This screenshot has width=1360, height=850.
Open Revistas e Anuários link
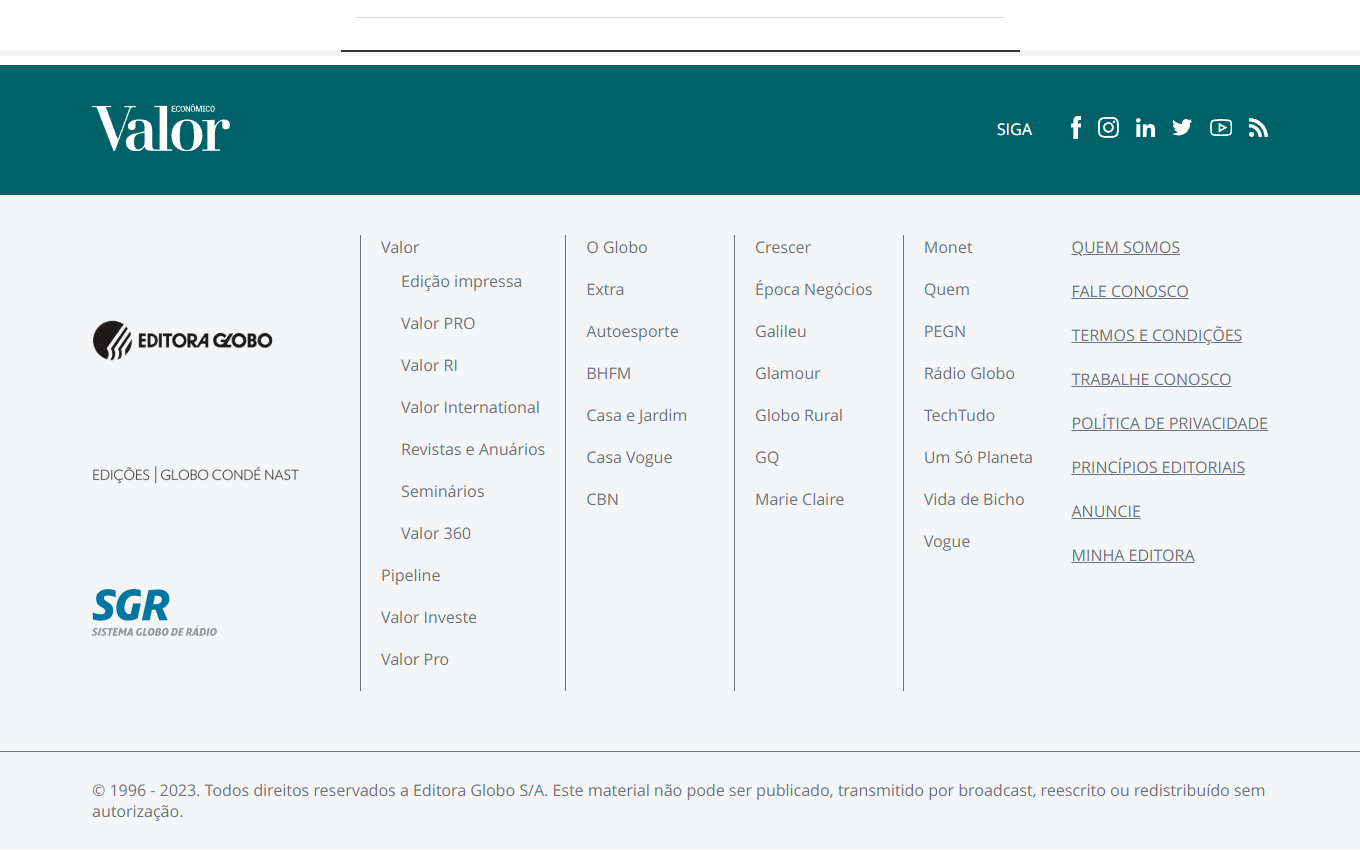pos(473,450)
